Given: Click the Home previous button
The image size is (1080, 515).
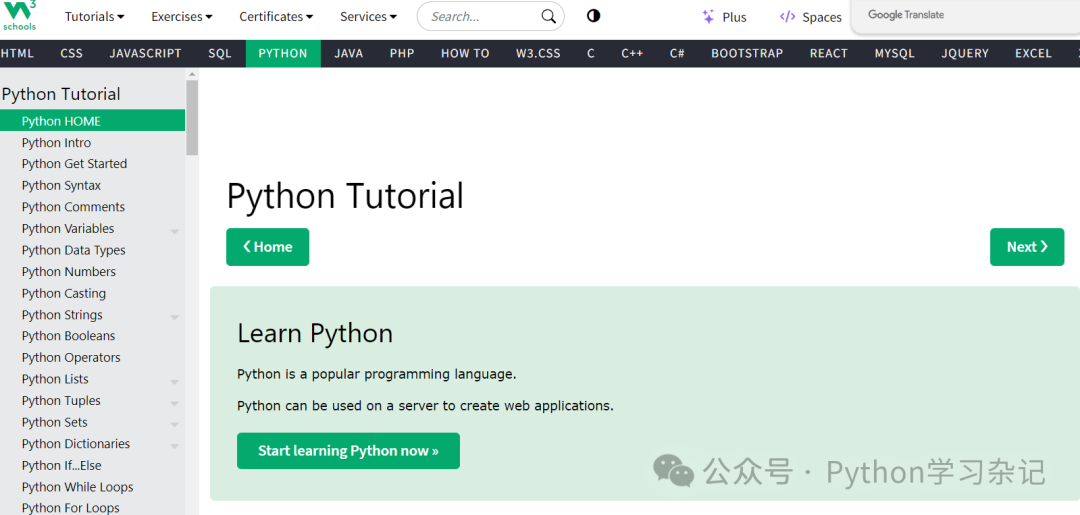Looking at the screenshot, I should (267, 246).
